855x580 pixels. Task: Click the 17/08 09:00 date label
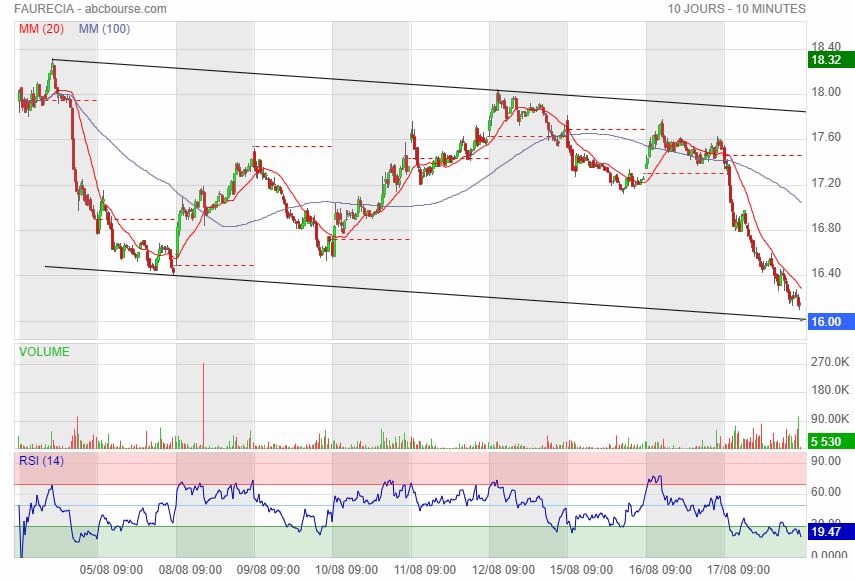point(738,570)
